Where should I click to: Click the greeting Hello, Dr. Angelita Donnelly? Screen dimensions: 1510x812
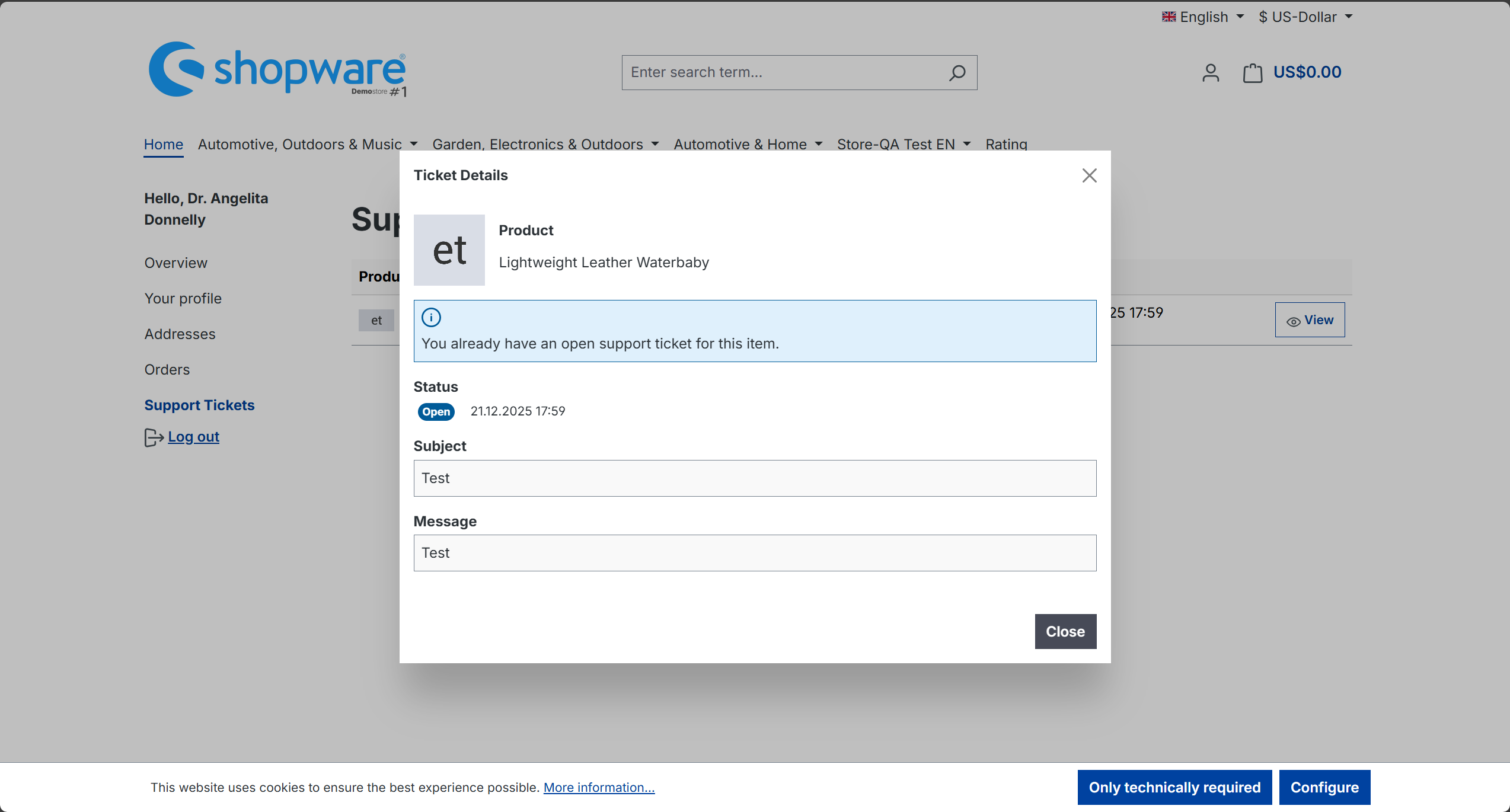[206, 209]
